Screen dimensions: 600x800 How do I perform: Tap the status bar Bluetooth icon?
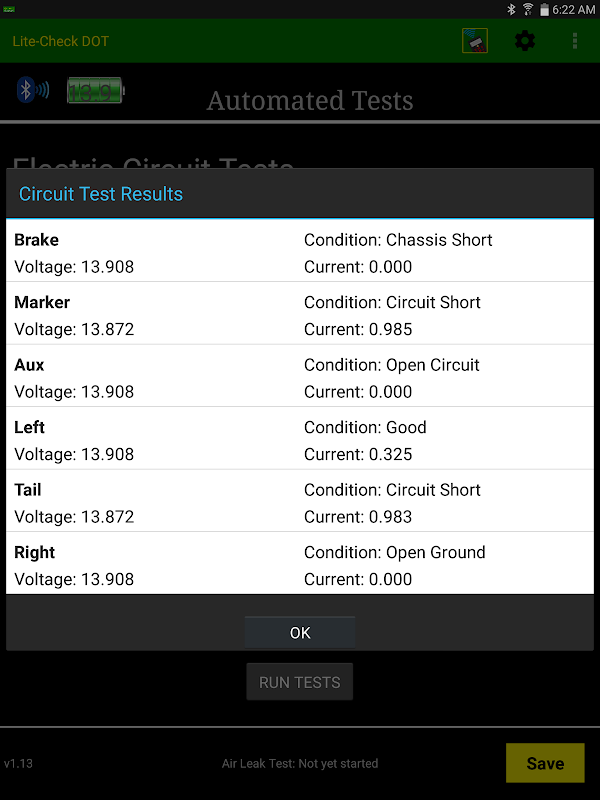click(511, 9)
